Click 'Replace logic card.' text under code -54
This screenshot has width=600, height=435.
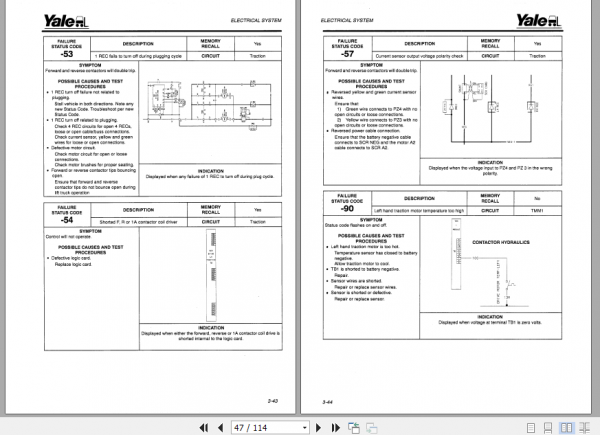[x=73, y=264]
